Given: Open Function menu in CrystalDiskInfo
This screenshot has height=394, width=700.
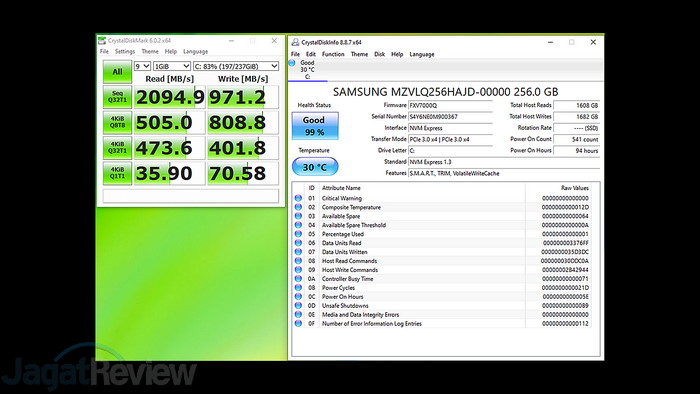Looking at the screenshot, I should click(x=333, y=54).
